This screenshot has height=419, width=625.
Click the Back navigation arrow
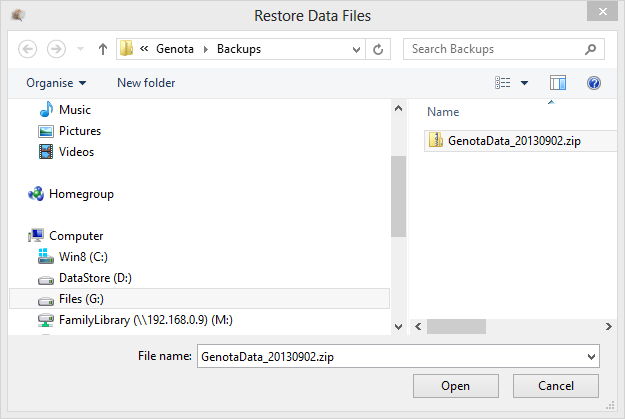click(28, 48)
